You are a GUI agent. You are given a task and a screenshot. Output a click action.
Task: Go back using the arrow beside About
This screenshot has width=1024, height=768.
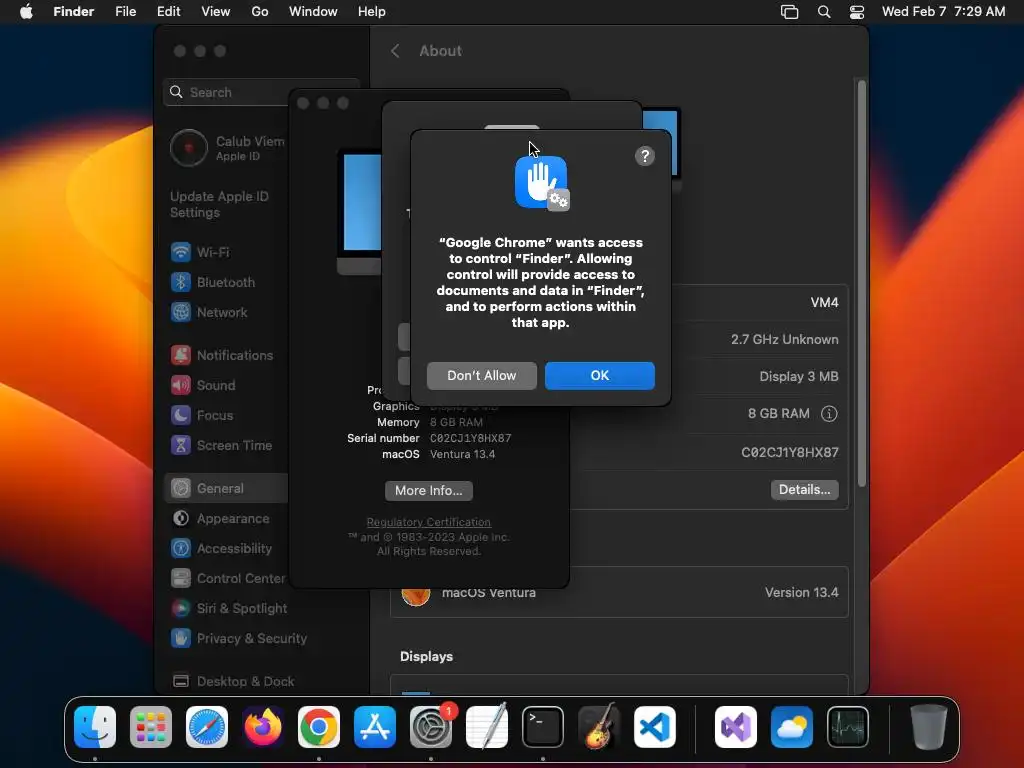pyautogui.click(x=395, y=51)
